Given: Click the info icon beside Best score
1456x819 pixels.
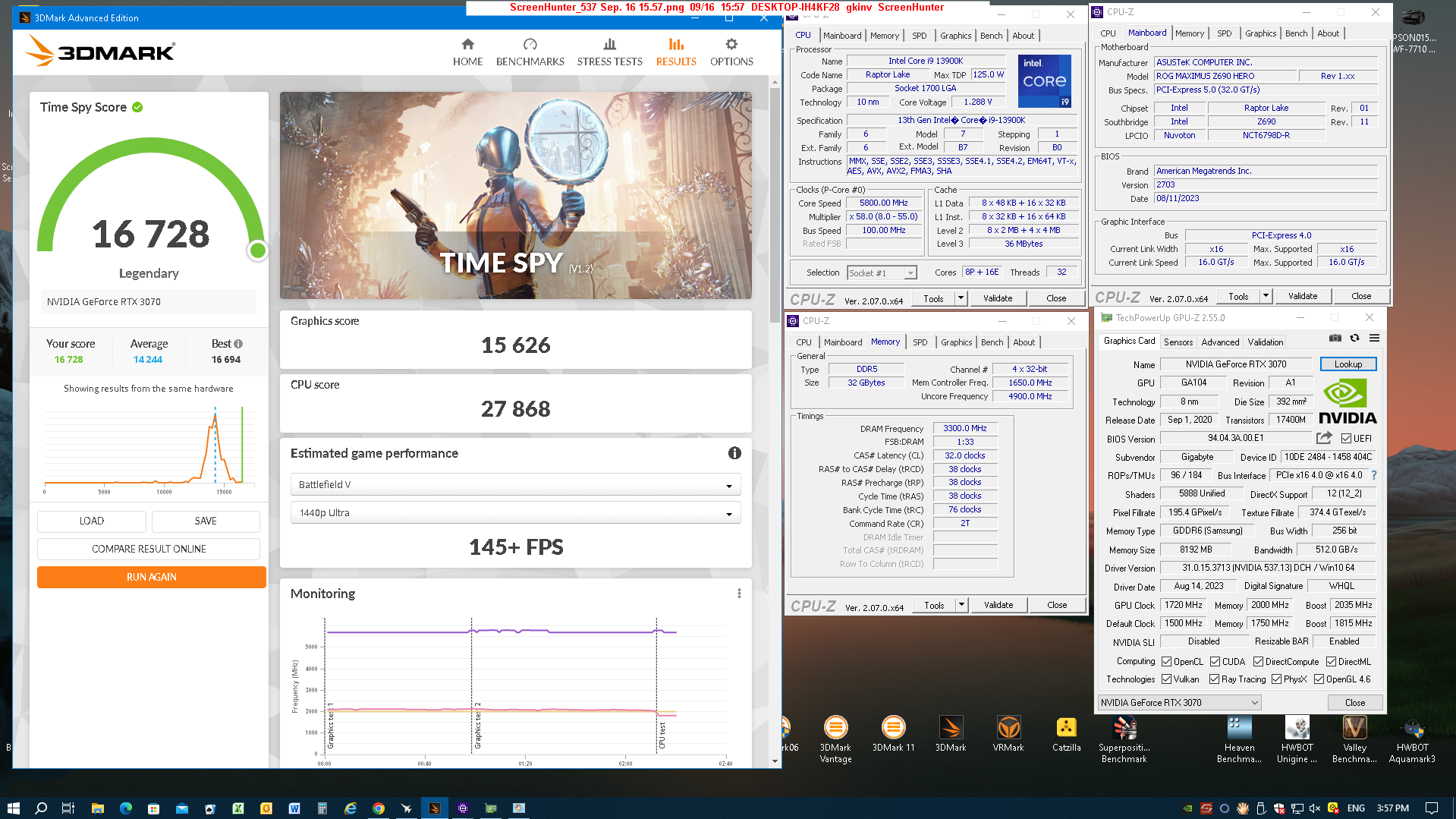Looking at the screenshot, I should 238,344.
